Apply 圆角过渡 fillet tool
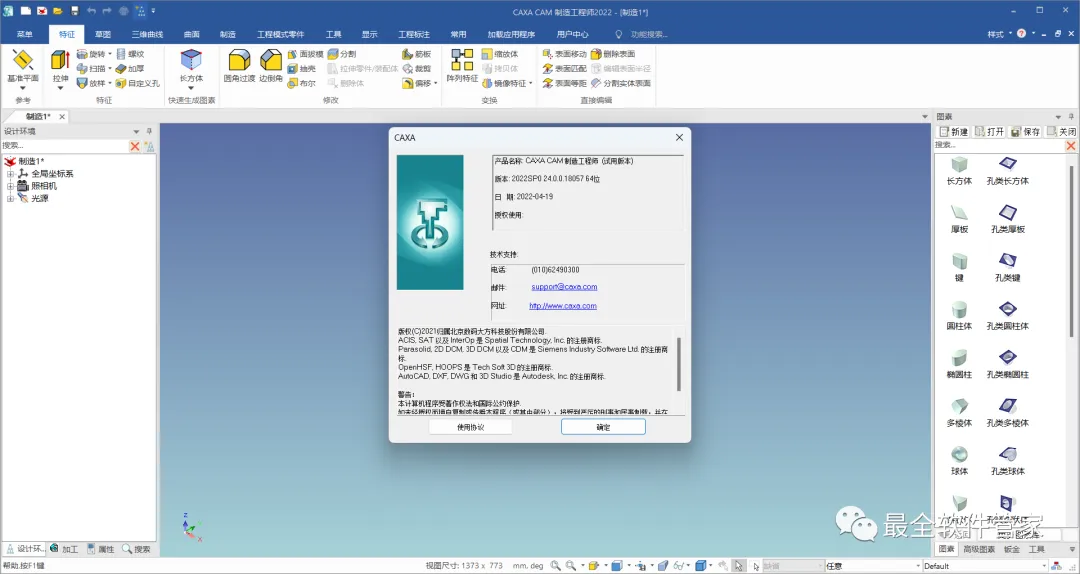The height and width of the screenshot is (574, 1080). point(239,66)
